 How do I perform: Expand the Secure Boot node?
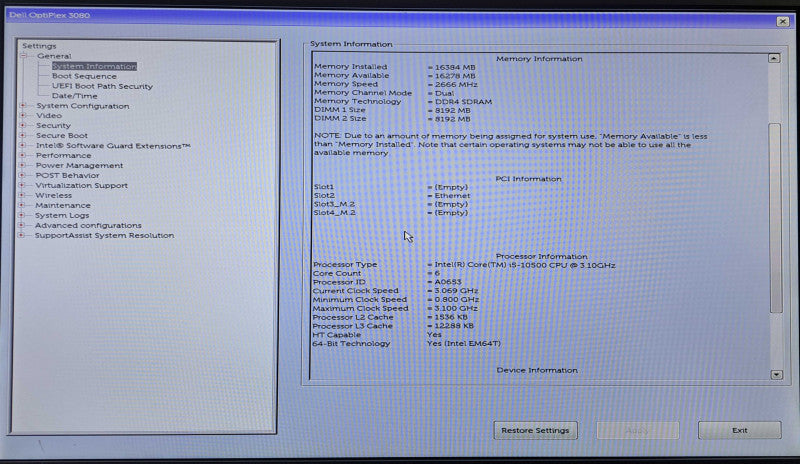[22, 135]
